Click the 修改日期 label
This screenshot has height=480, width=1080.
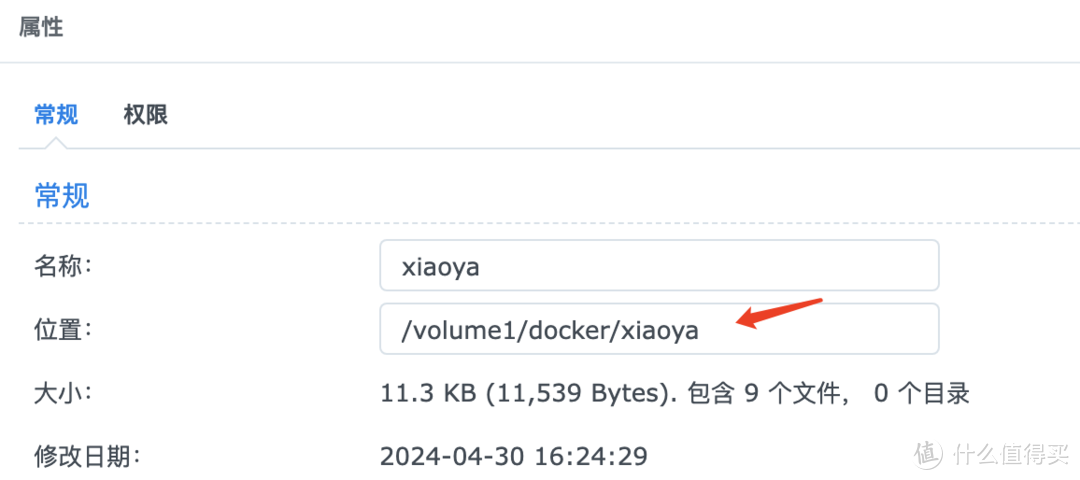87,457
